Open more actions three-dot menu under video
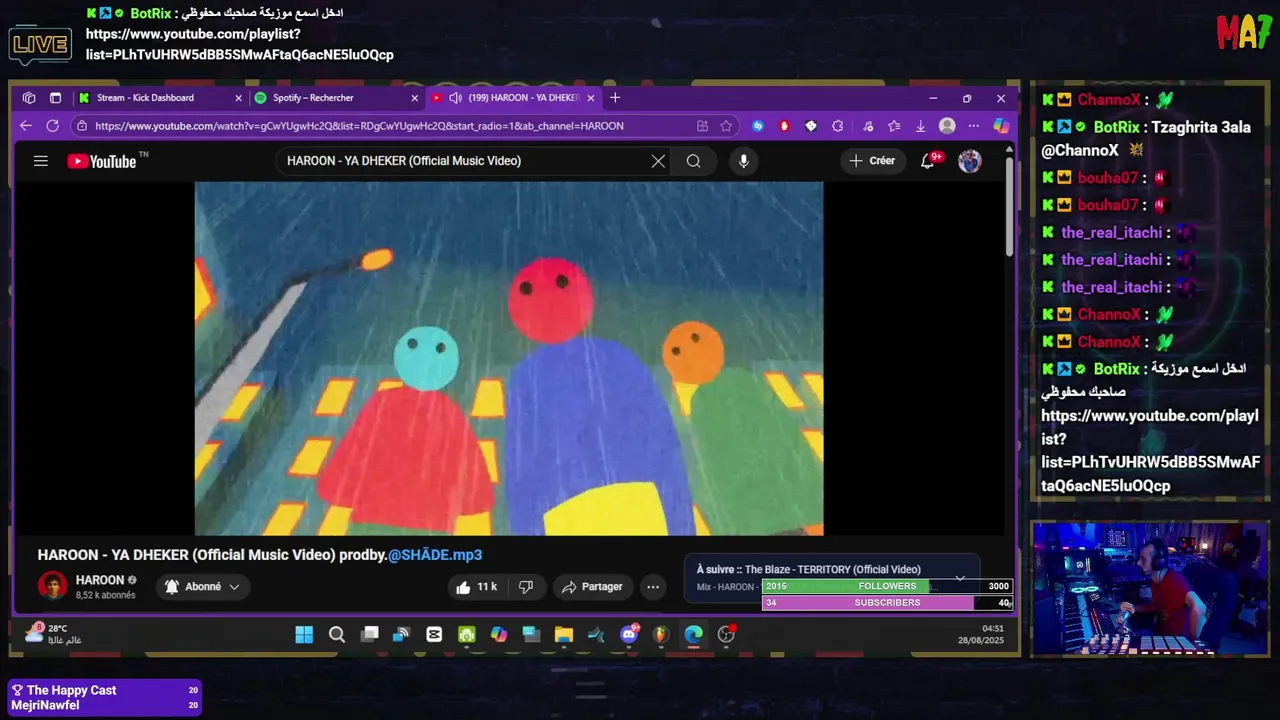The width and height of the screenshot is (1280, 720). click(x=653, y=587)
